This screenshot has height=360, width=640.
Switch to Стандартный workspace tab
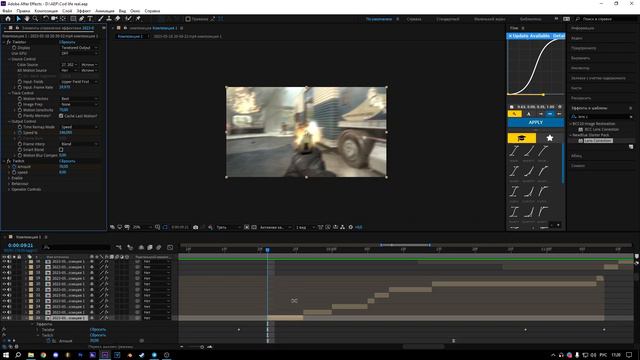[448, 19]
